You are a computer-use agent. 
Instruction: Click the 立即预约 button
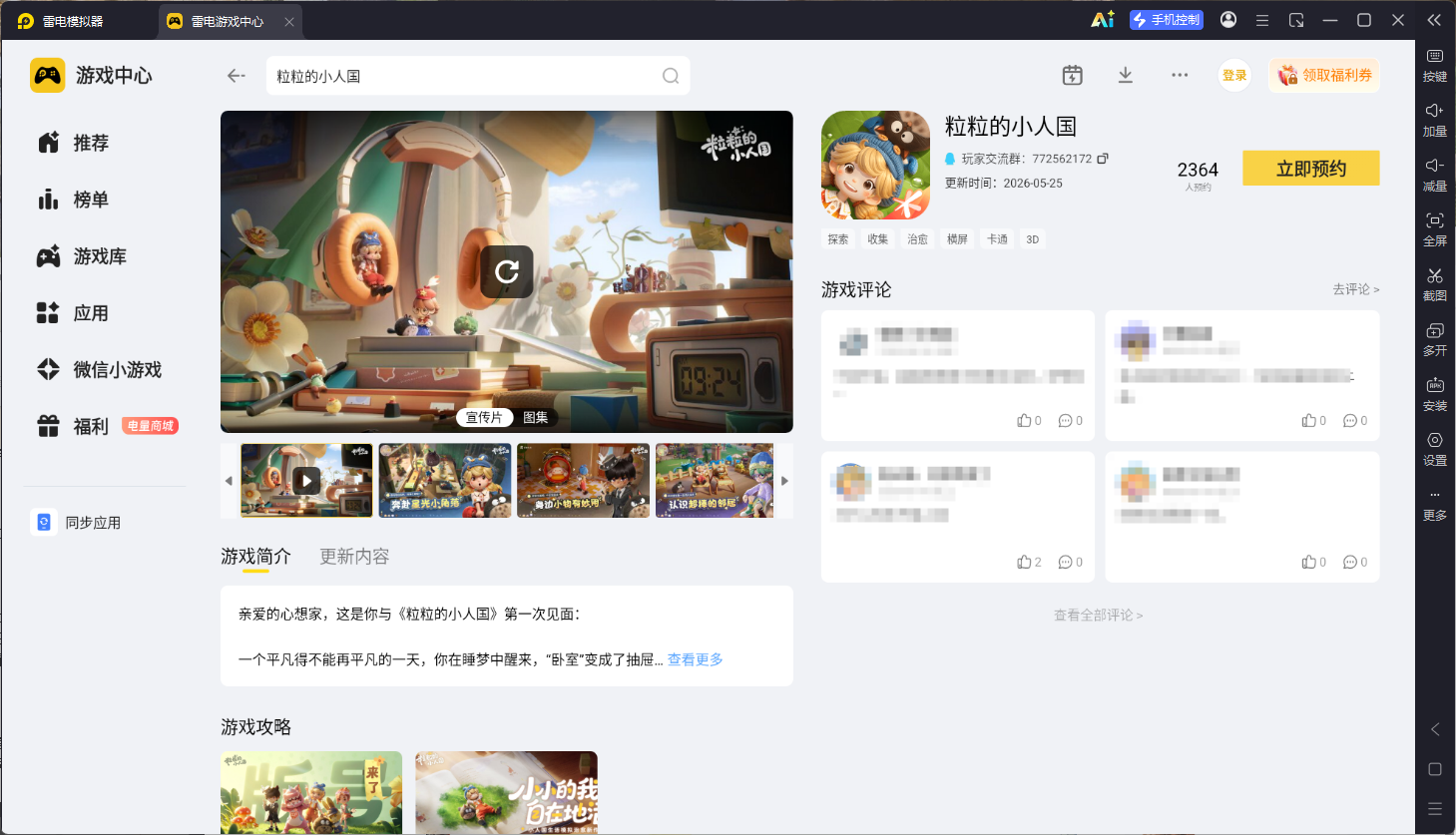click(x=1311, y=169)
